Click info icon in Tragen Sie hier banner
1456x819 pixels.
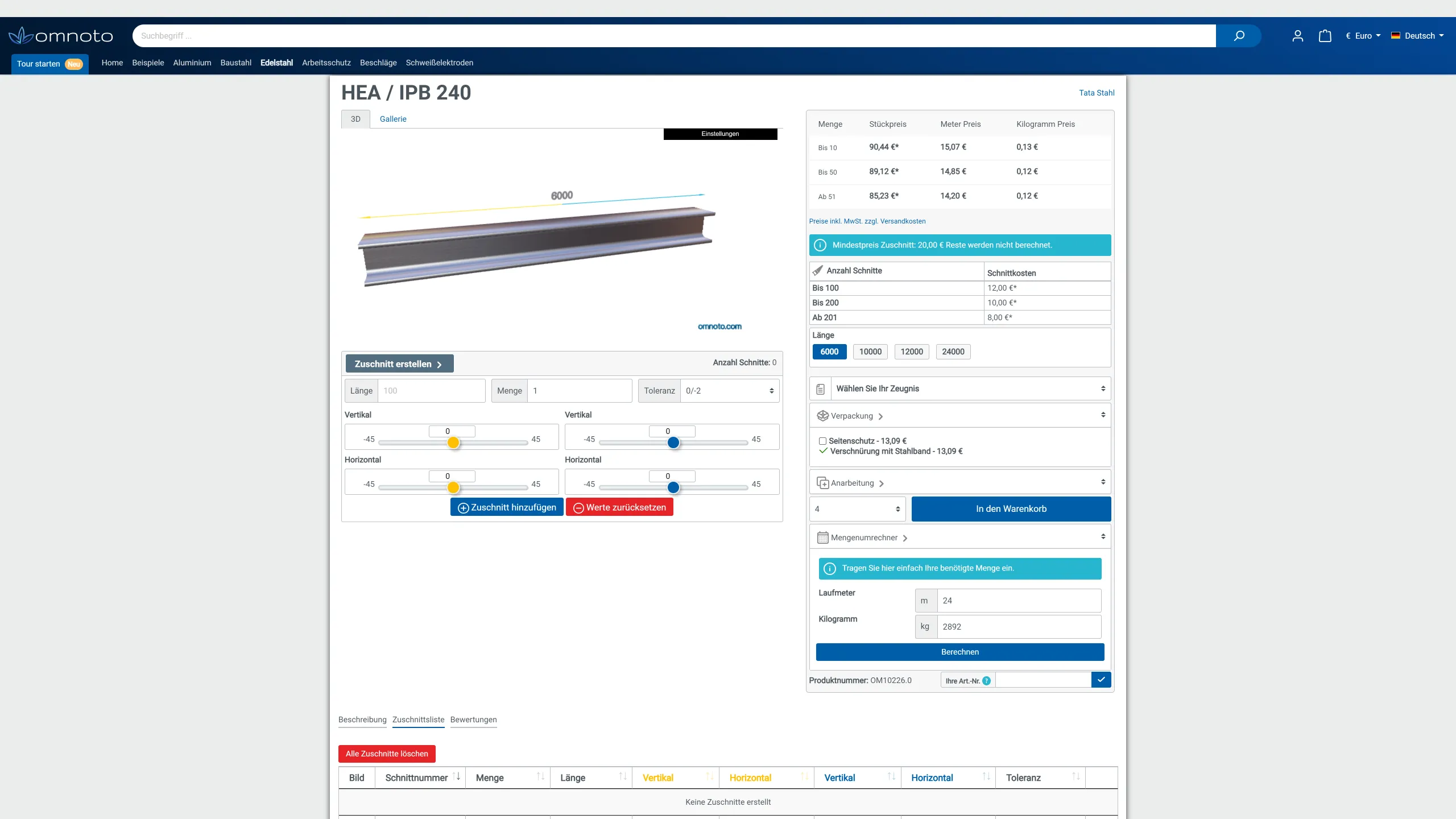pos(830,568)
